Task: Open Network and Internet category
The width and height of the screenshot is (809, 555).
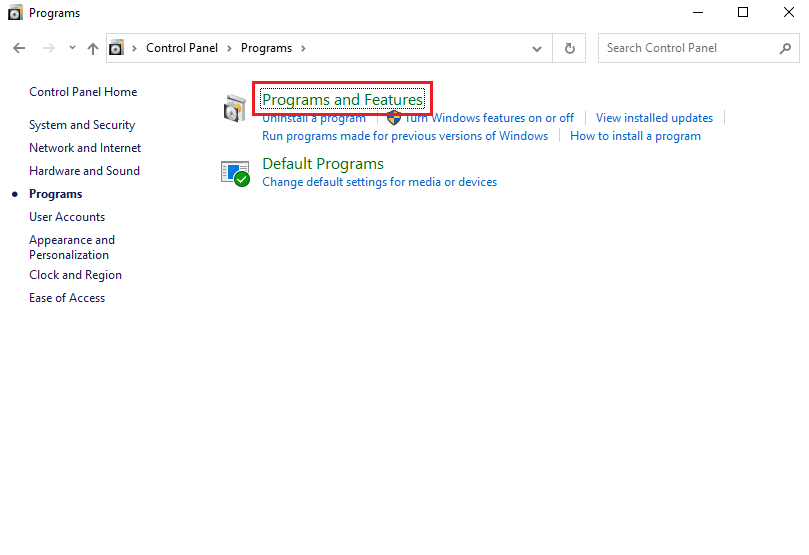Action: [85, 148]
